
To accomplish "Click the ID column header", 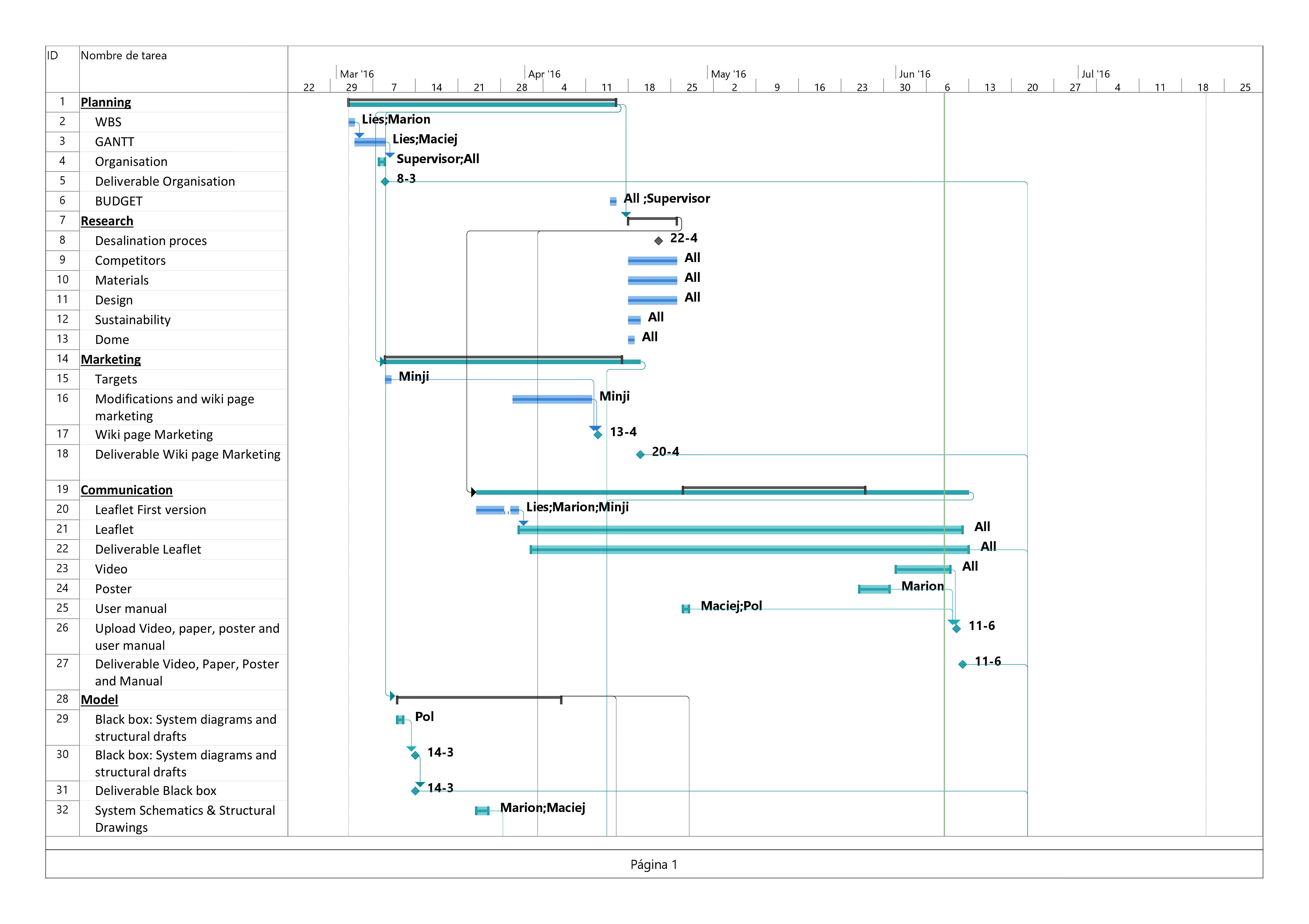I will point(52,56).
